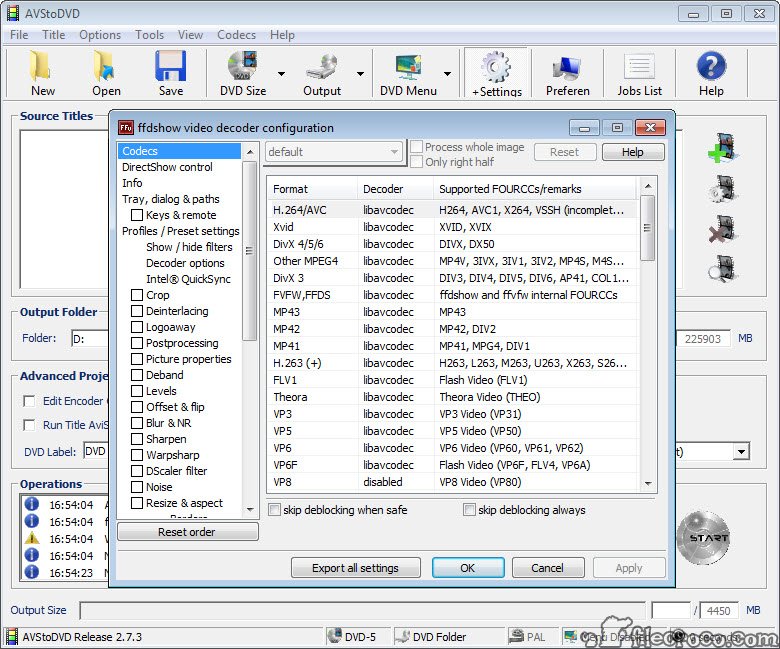Select the H.264/AVC codec row
The image size is (780, 649).
(x=453, y=210)
